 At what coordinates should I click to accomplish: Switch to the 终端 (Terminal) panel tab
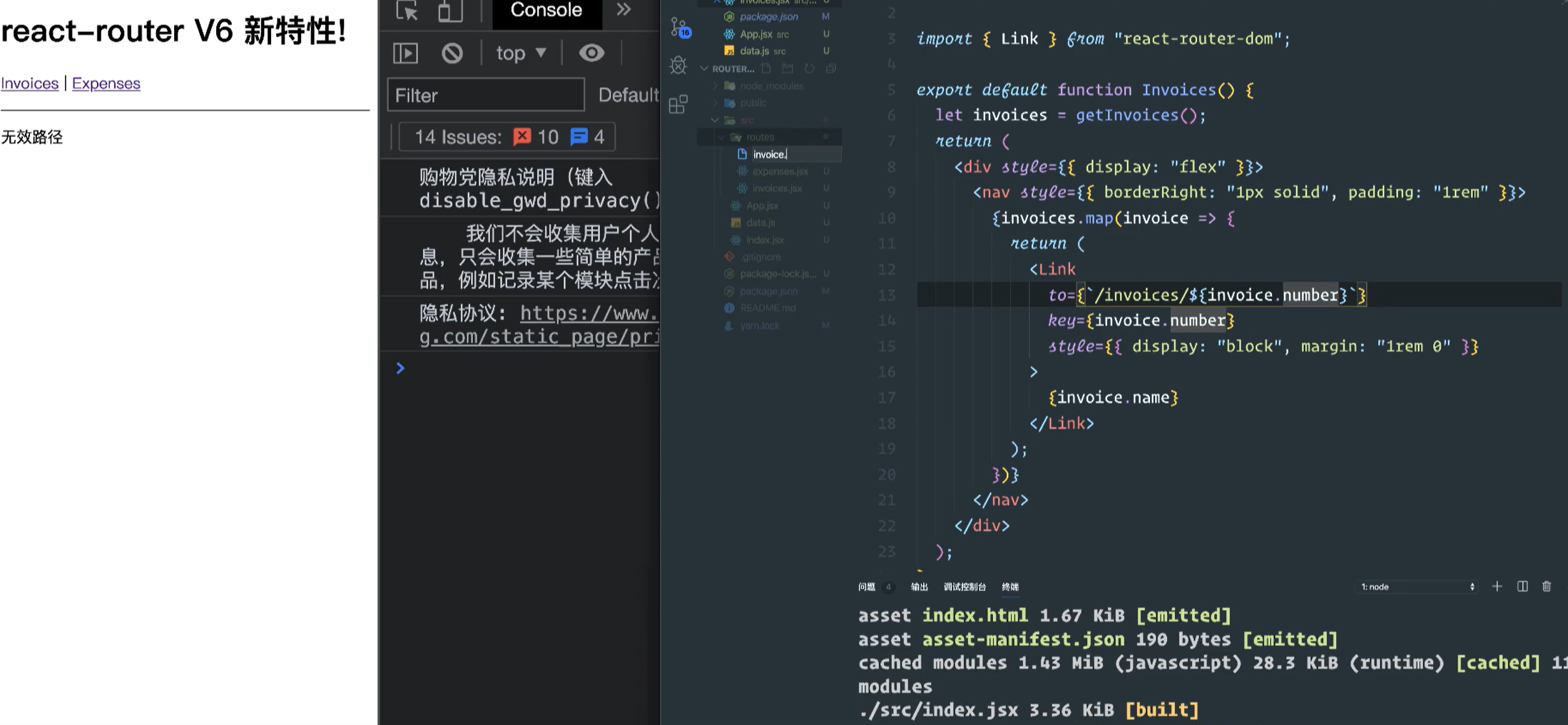1010,587
